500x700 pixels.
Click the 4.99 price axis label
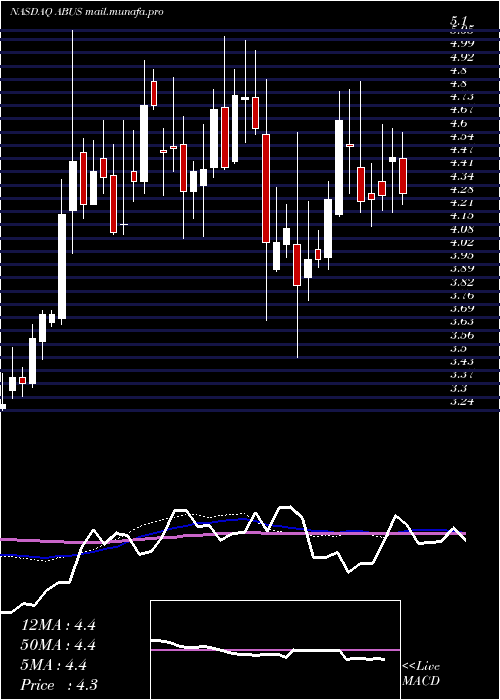pyautogui.click(x=462, y=43)
